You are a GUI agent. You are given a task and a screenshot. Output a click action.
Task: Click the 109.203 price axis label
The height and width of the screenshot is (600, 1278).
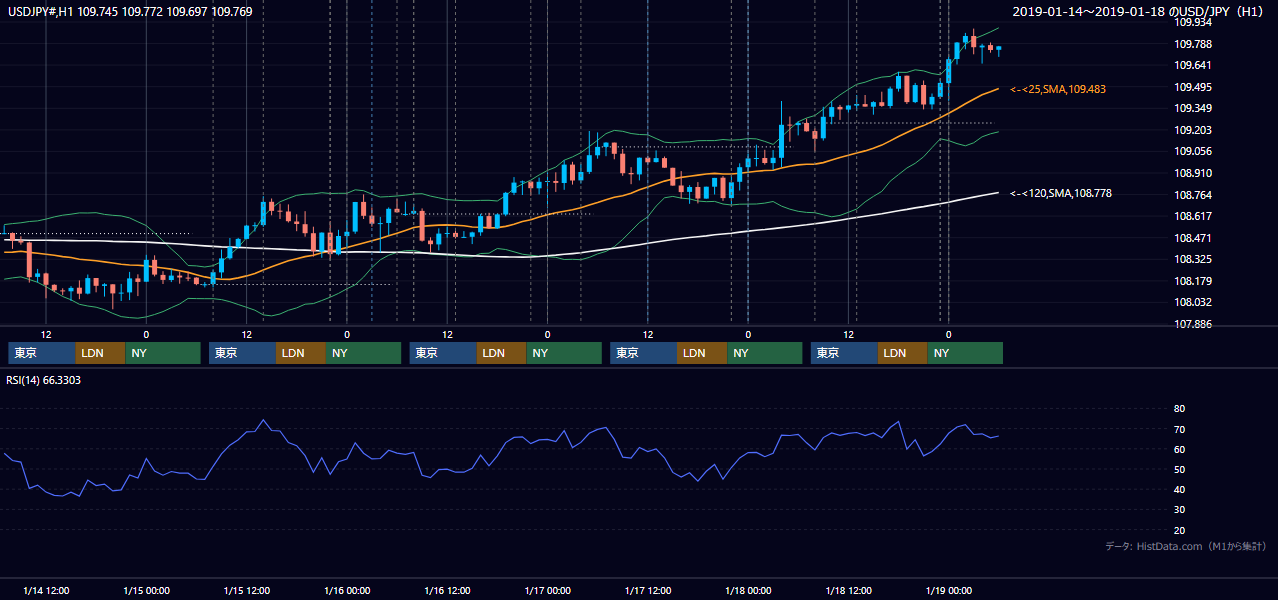(x=1193, y=130)
